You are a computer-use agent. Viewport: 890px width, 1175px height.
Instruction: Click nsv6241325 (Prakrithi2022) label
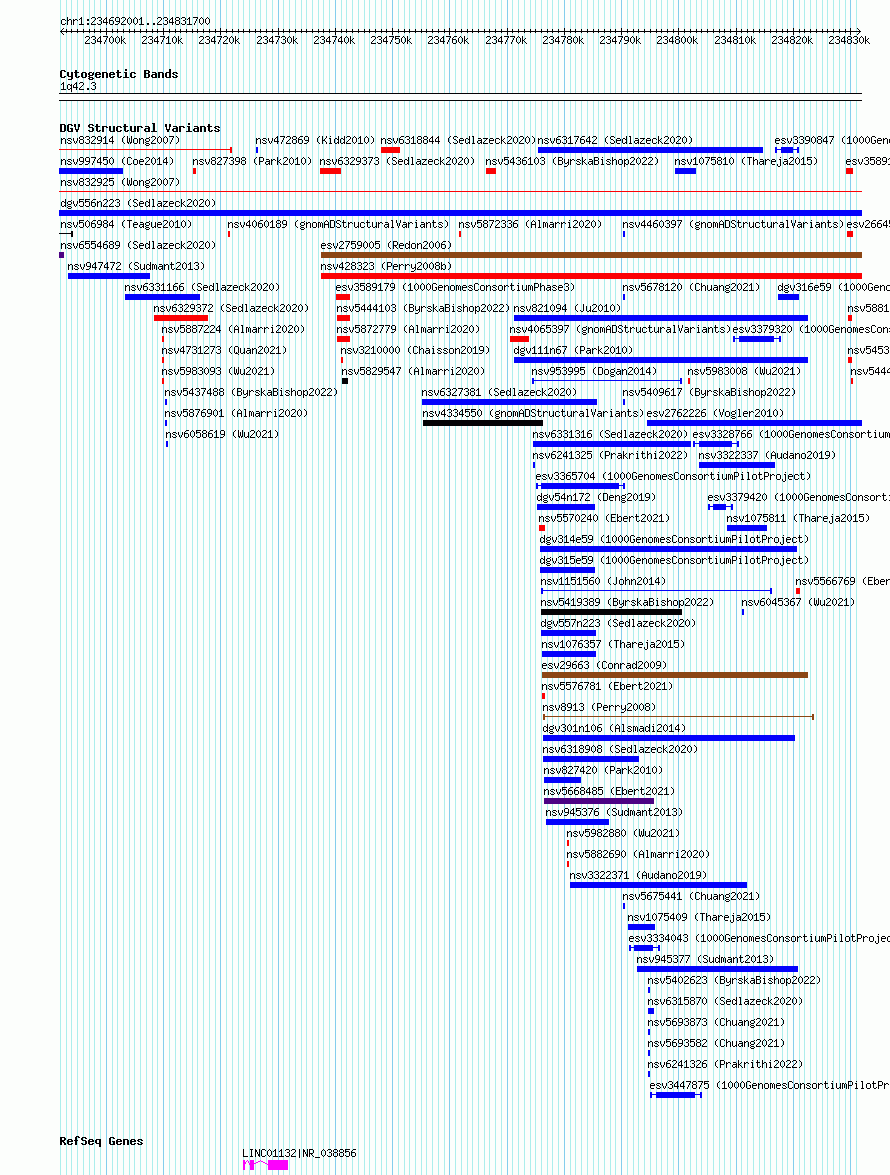[x=610, y=455]
